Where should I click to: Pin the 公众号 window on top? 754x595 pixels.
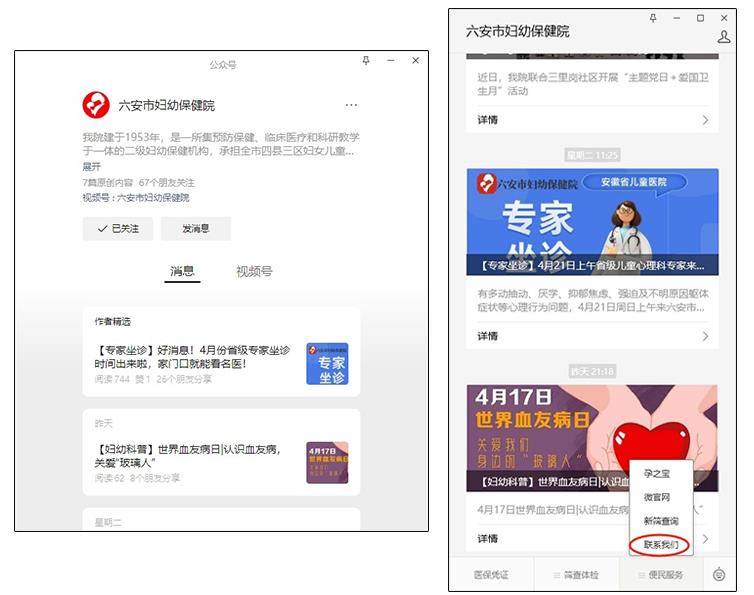pyautogui.click(x=366, y=61)
